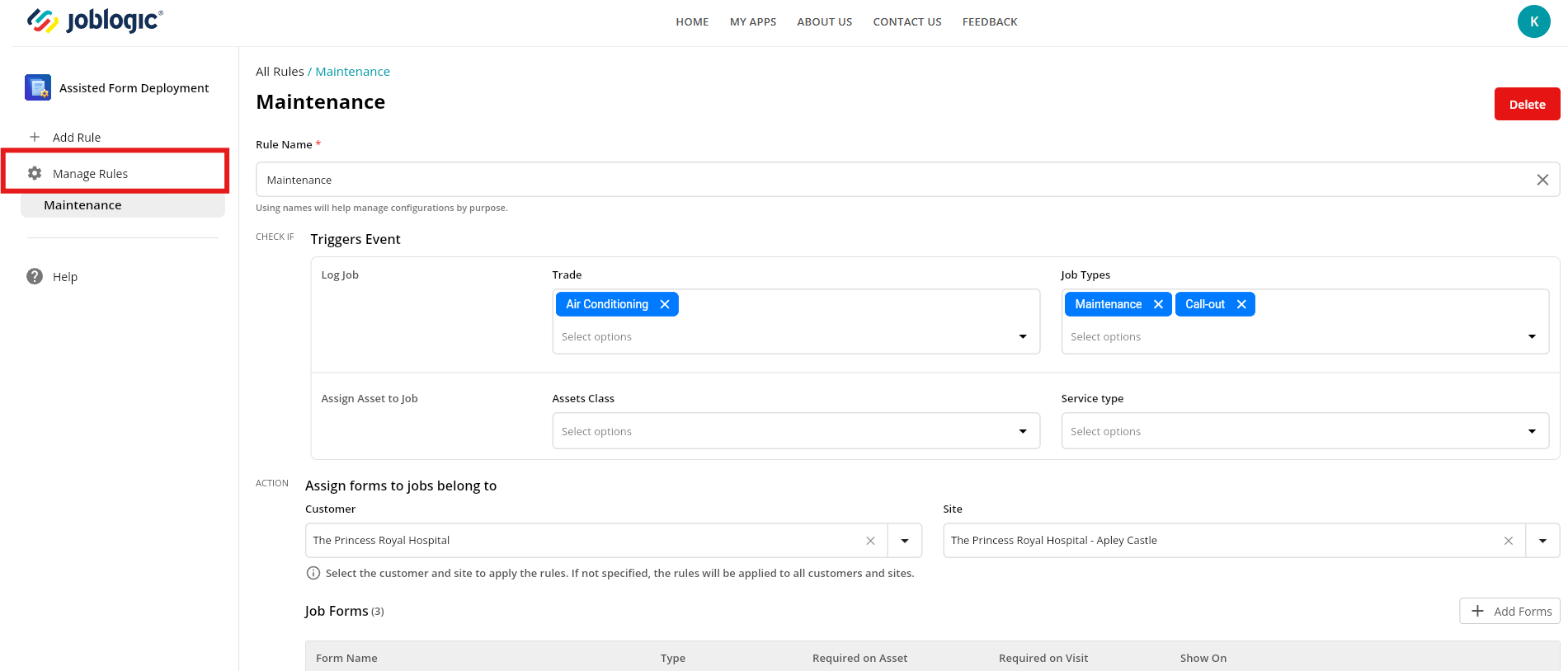
Task: Click the red Delete button
Action: click(x=1527, y=104)
